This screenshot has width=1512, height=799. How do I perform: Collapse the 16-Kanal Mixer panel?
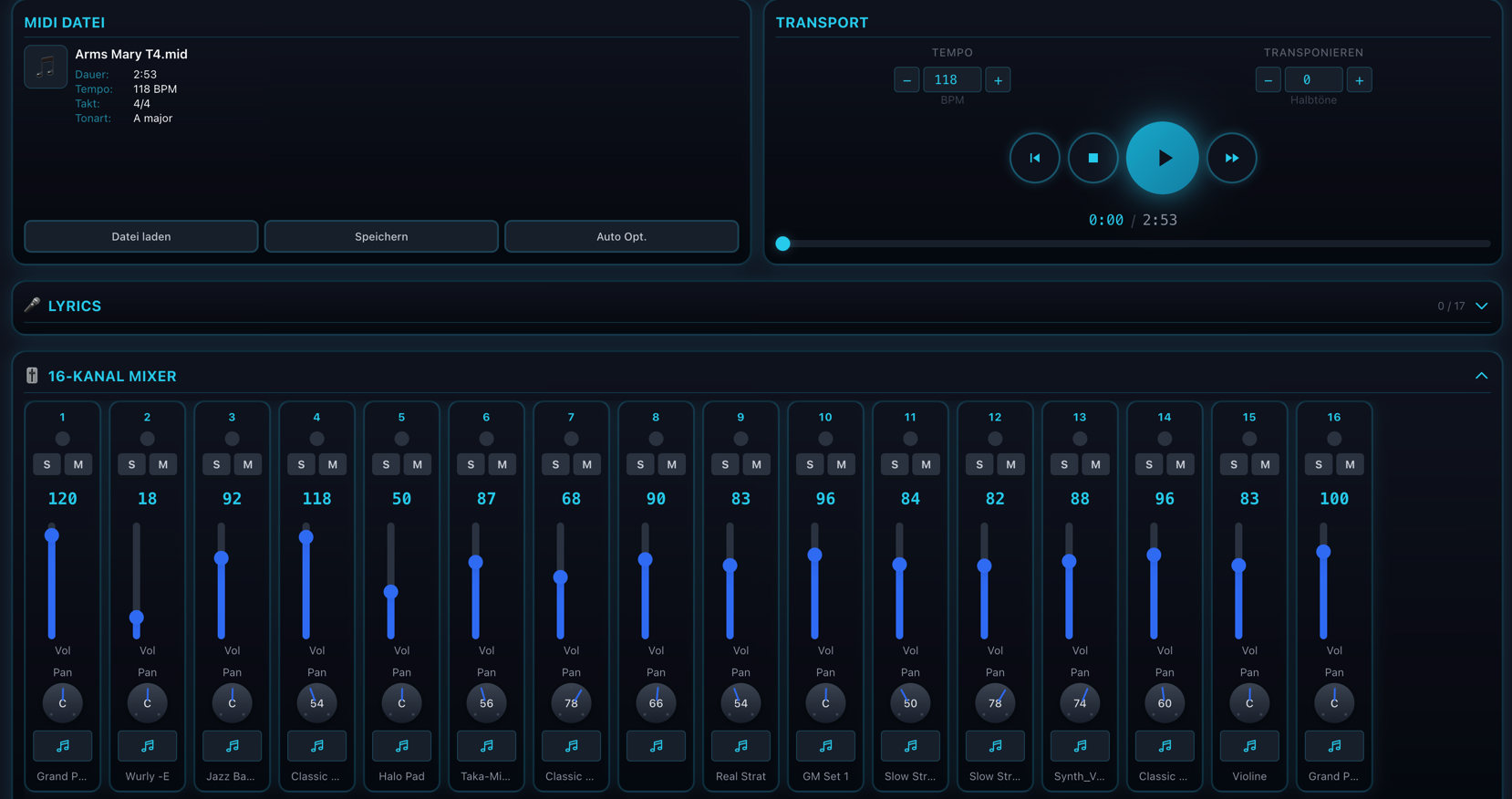(1481, 376)
